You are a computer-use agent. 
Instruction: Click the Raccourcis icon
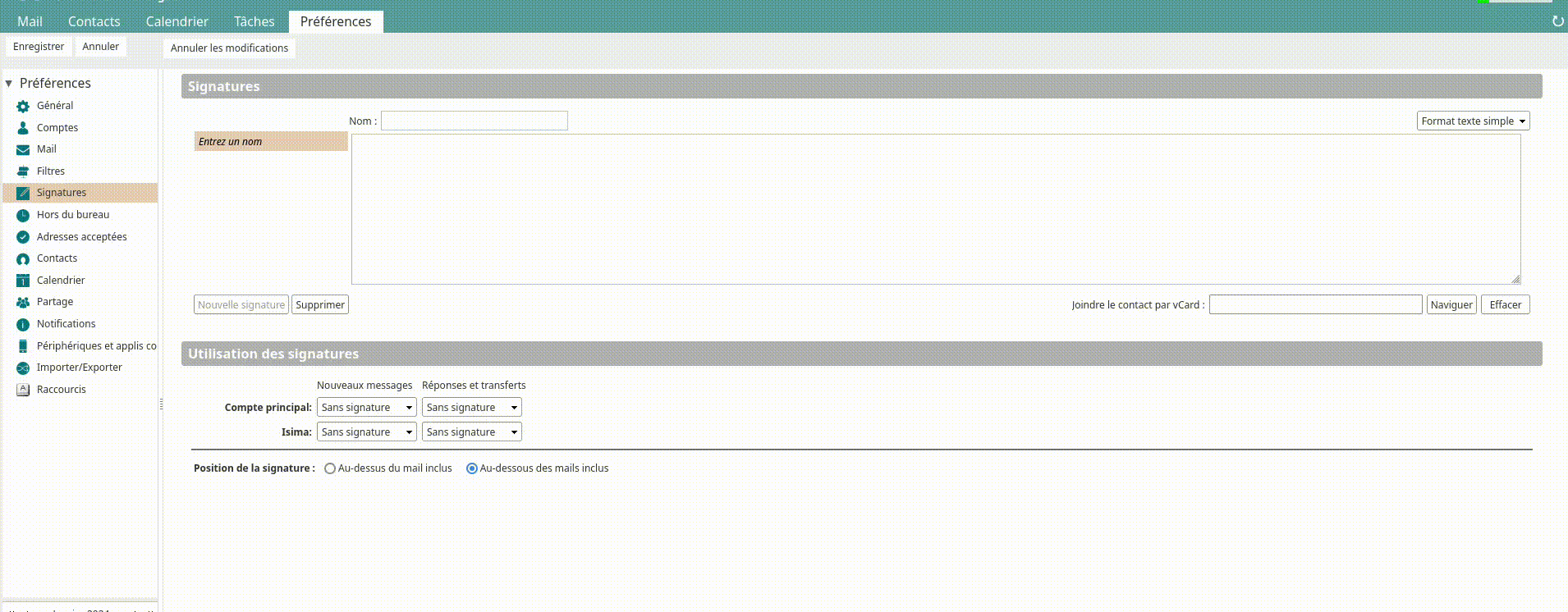coord(23,390)
